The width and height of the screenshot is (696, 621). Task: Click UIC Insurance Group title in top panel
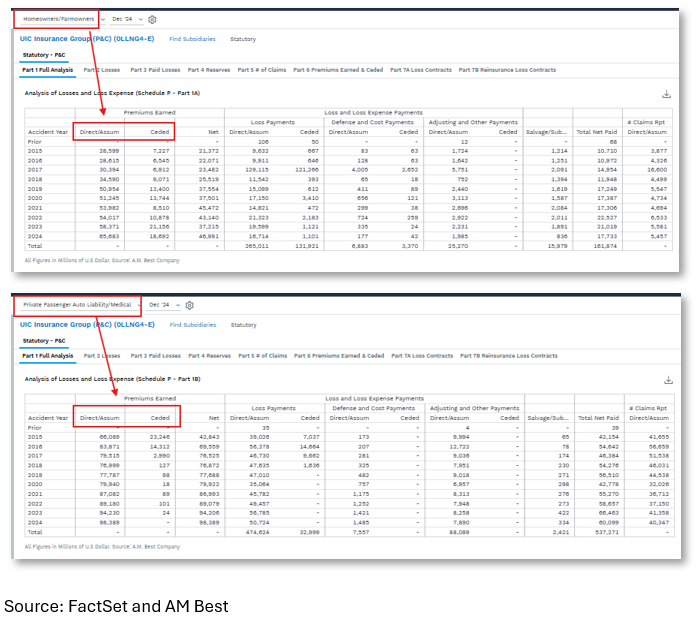[x=87, y=39]
